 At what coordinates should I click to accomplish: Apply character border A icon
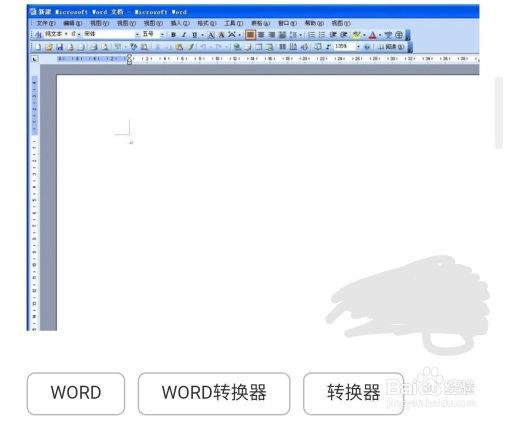point(211,35)
